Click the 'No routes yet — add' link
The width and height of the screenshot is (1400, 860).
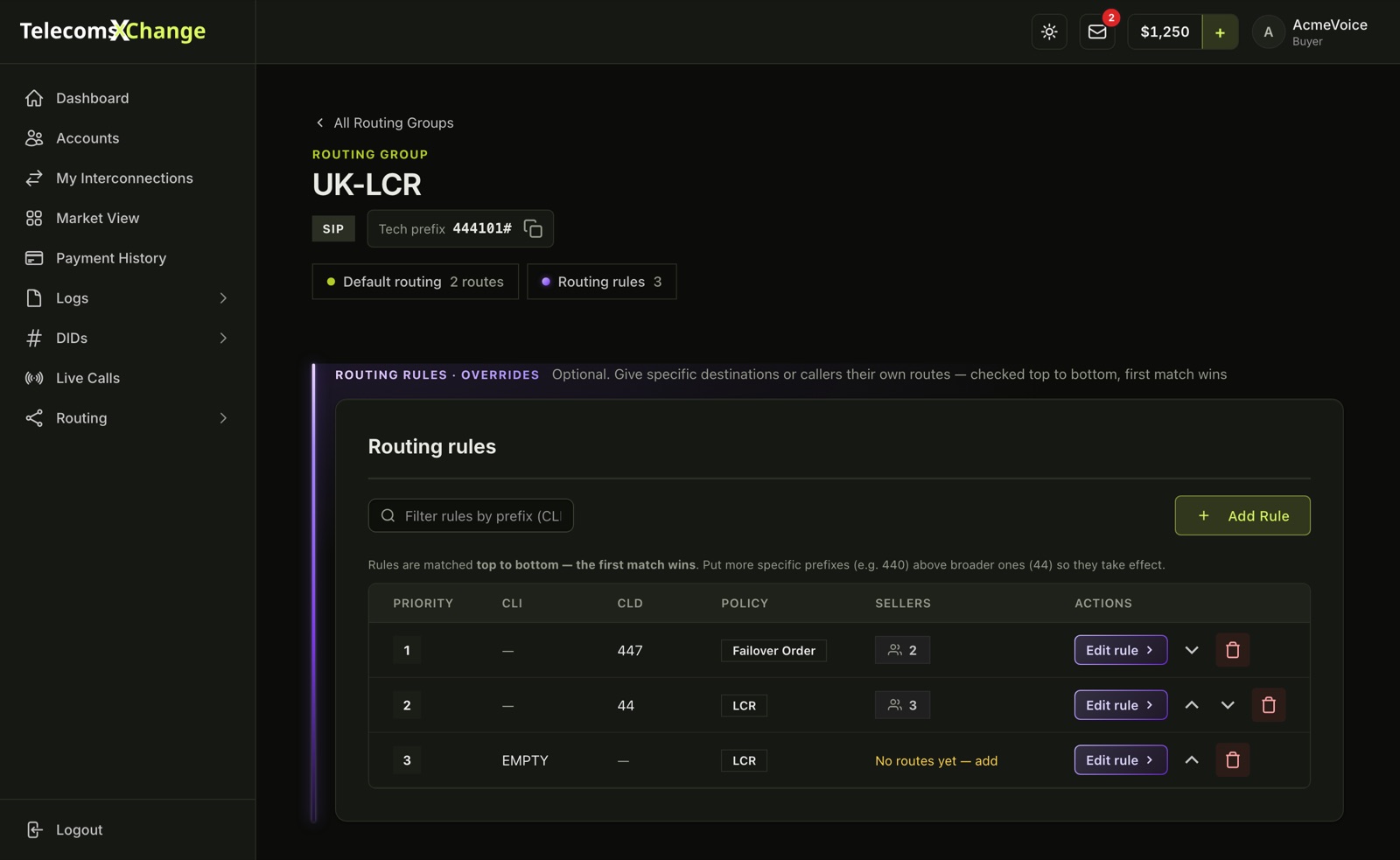(x=936, y=761)
